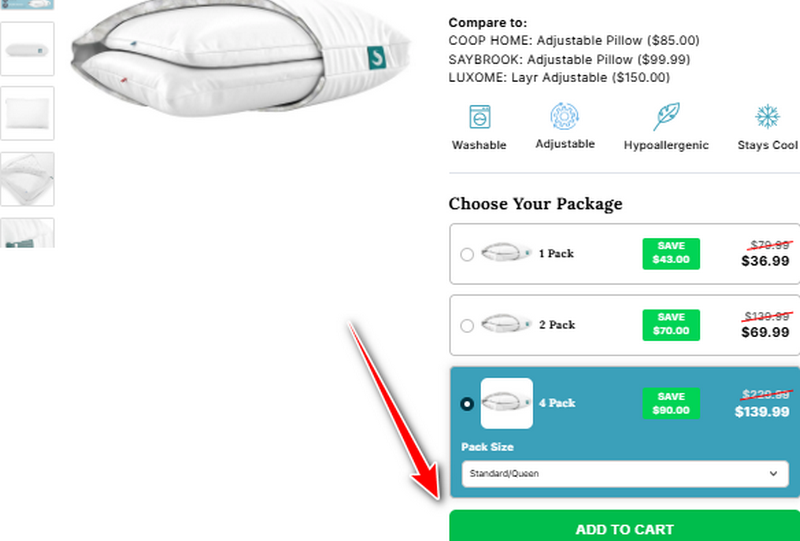Viewport: 800px width, 541px height.
Task: Open the Pack Size Standard/Queen dropdown
Action: point(625,474)
